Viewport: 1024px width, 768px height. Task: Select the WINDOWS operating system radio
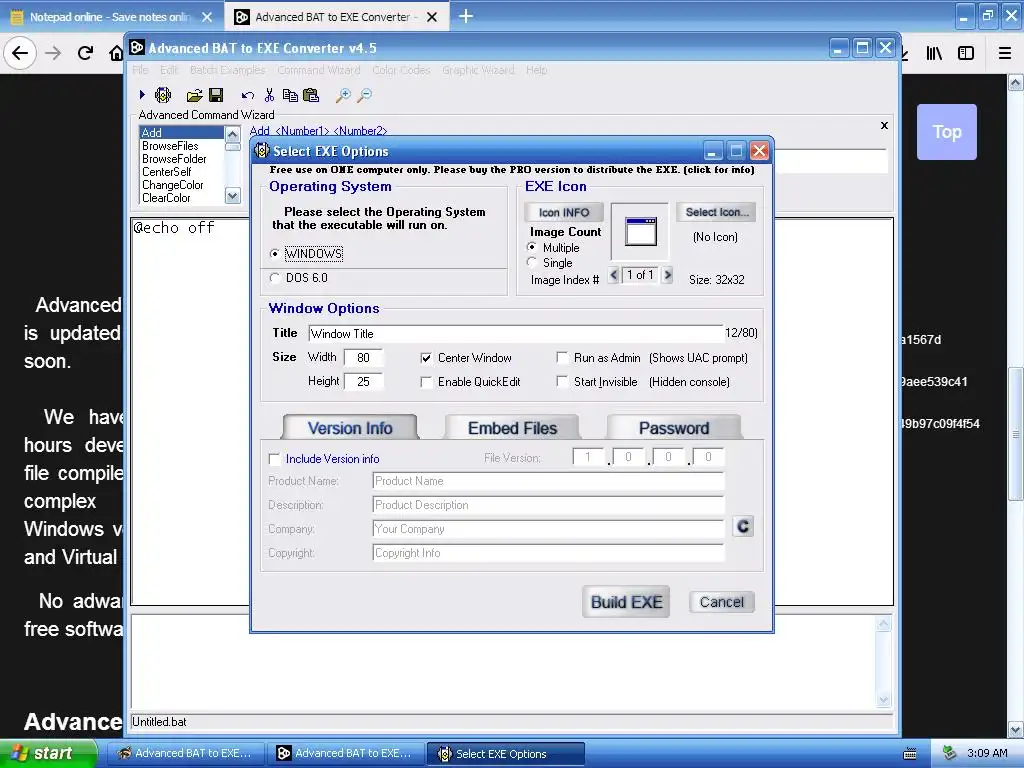point(274,253)
